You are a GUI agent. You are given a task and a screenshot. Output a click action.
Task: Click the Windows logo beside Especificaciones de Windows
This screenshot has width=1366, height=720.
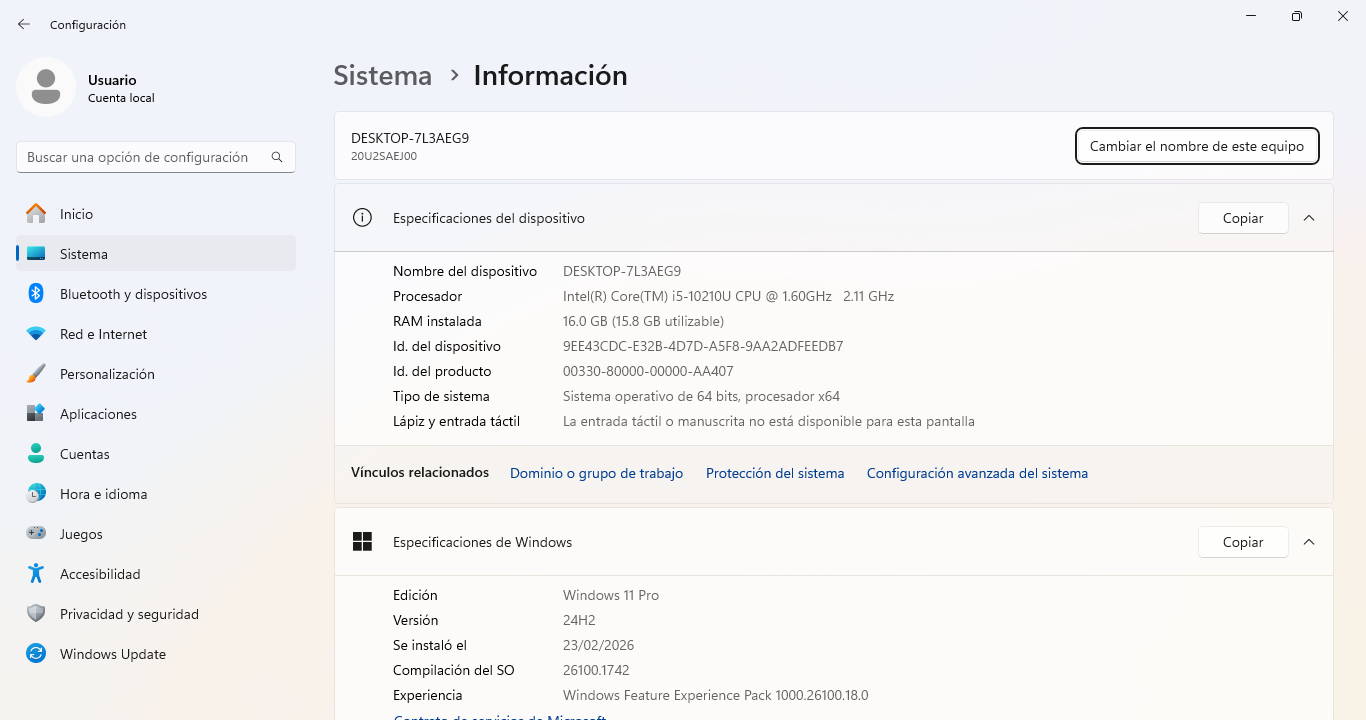(x=362, y=542)
